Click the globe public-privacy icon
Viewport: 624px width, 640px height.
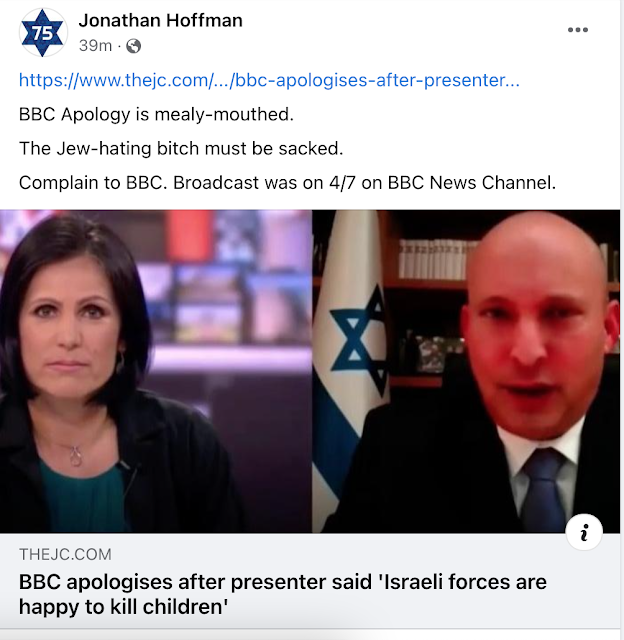pyautogui.click(x=133, y=46)
